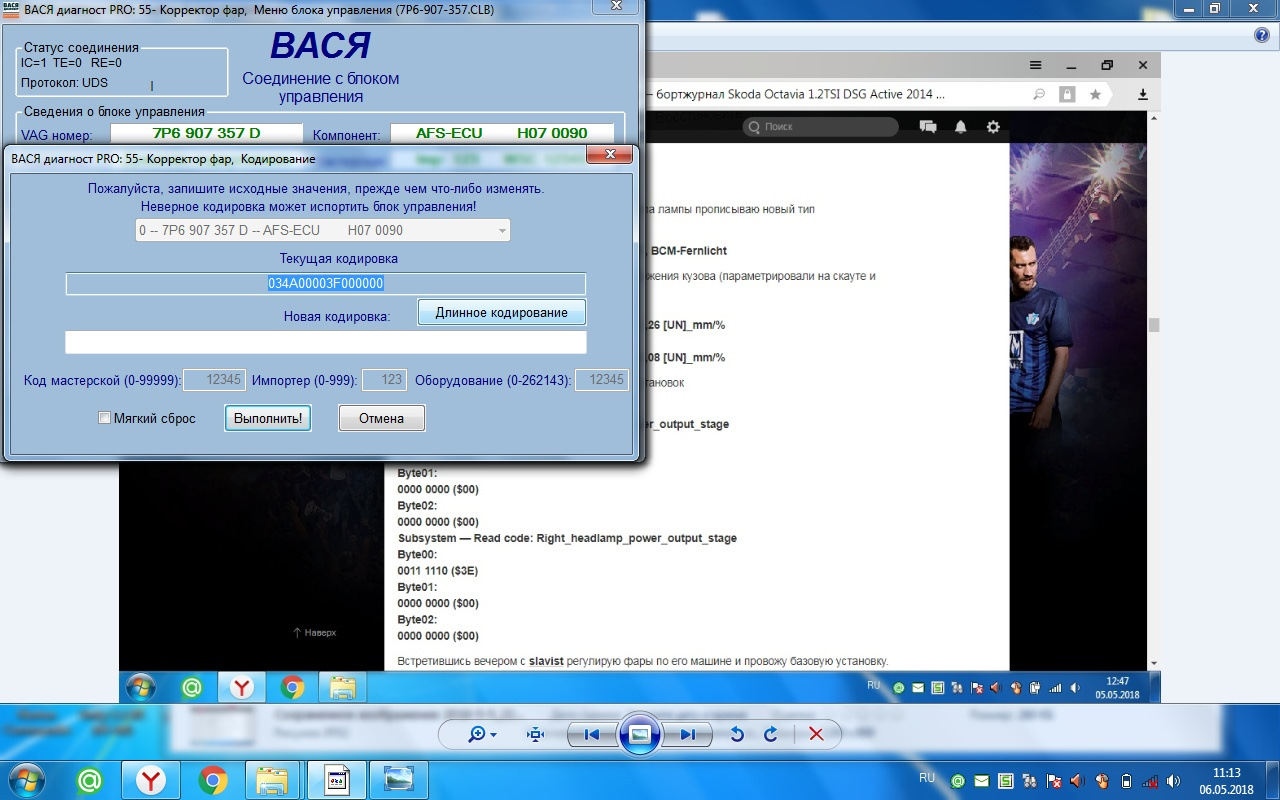Rotate image counterclockwise
The height and width of the screenshot is (800, 1280).
click(x=737, y=734)
